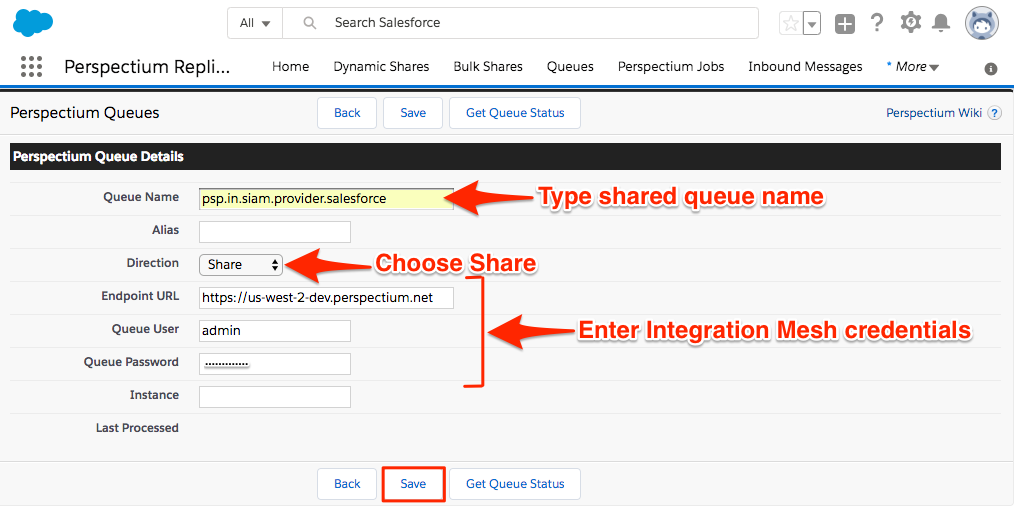The width and height of the screenshot is (1014, 514).
Task: Click the info icon beside More
Action: [991, 69]
